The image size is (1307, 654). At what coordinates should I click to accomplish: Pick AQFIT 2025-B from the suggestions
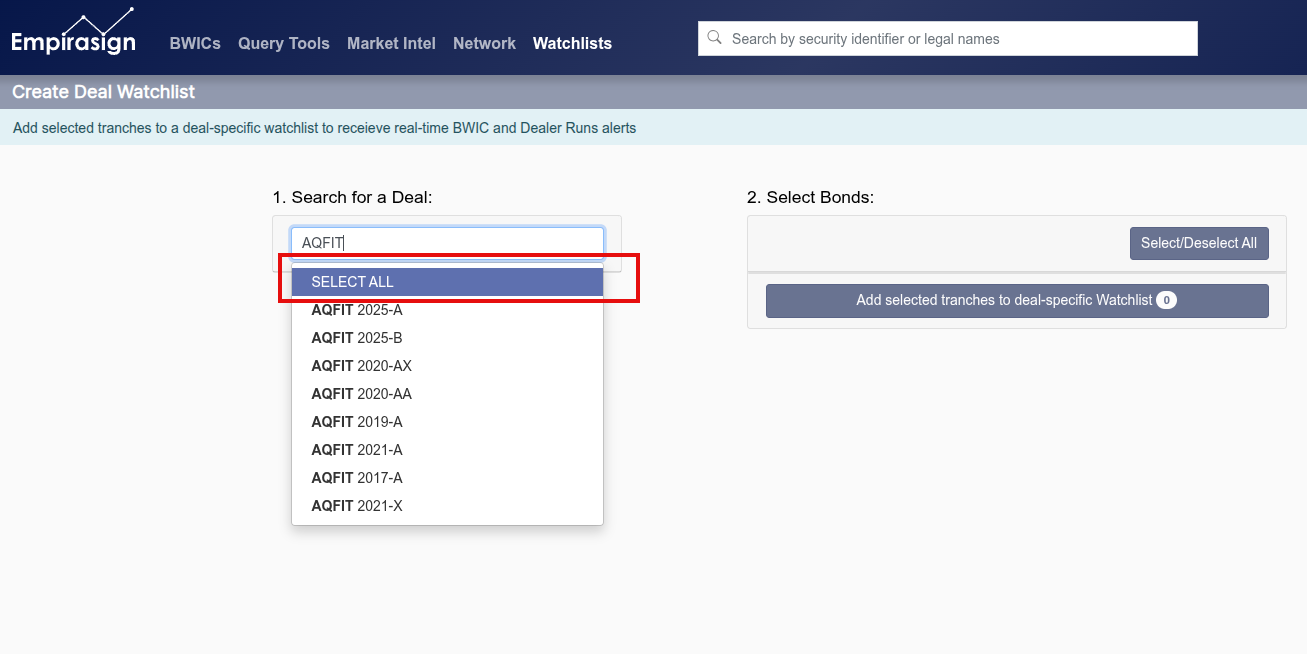(x=447, y=338)
